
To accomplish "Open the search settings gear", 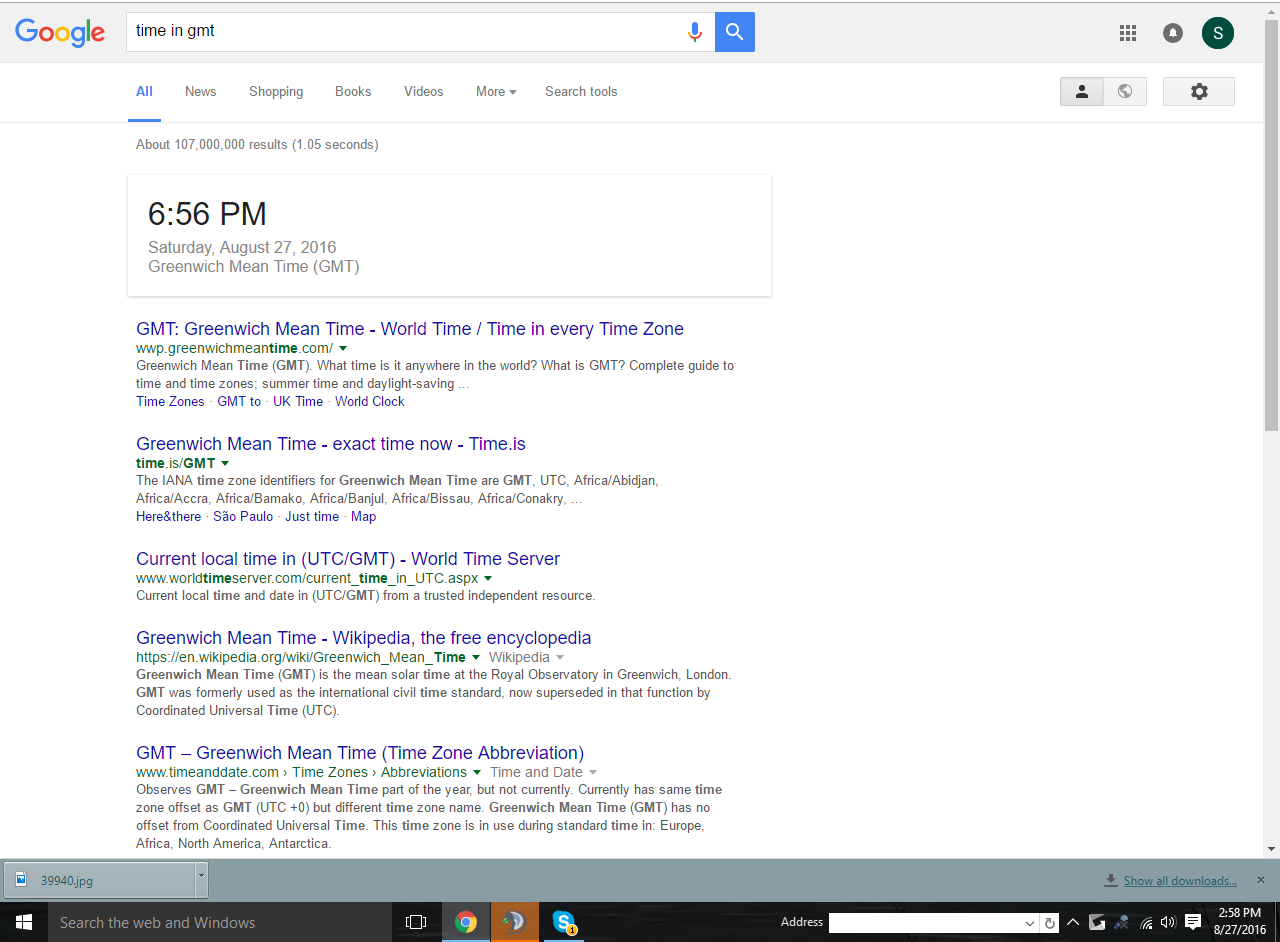I will coord(1199,91).
